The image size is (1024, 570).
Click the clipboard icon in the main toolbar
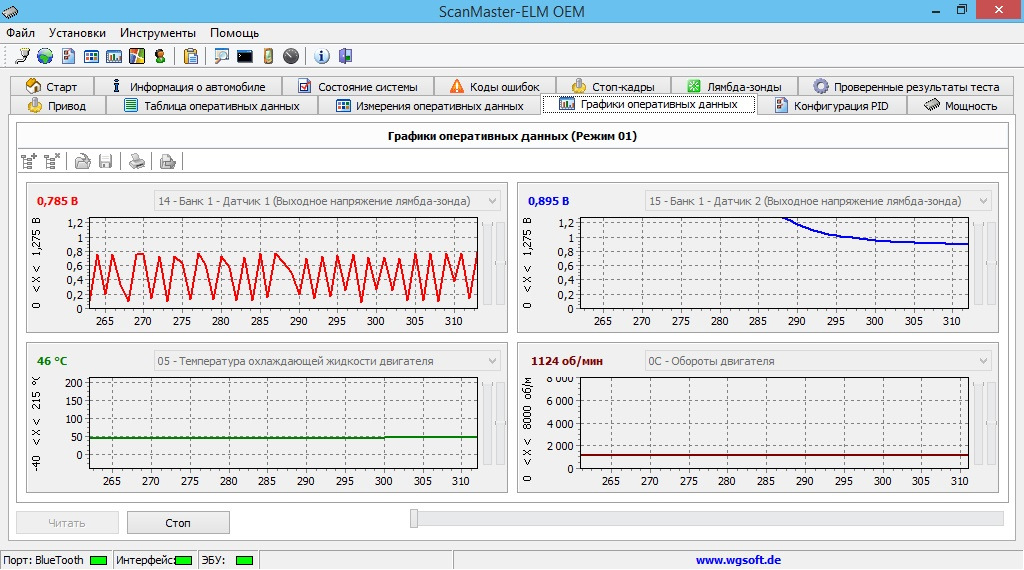pos(190,56)
